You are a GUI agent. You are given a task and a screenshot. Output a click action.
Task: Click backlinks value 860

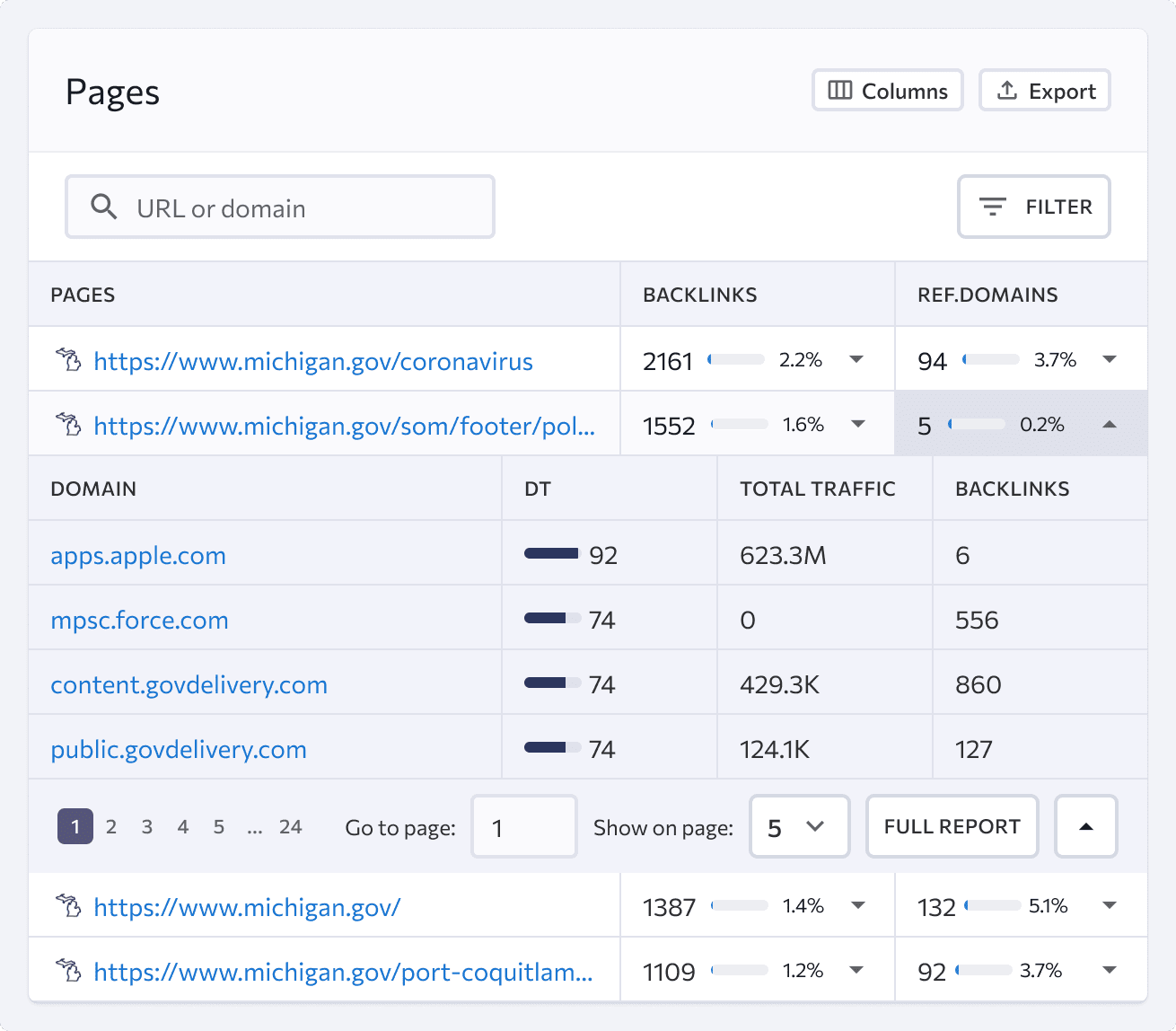(x=979, y=684)
